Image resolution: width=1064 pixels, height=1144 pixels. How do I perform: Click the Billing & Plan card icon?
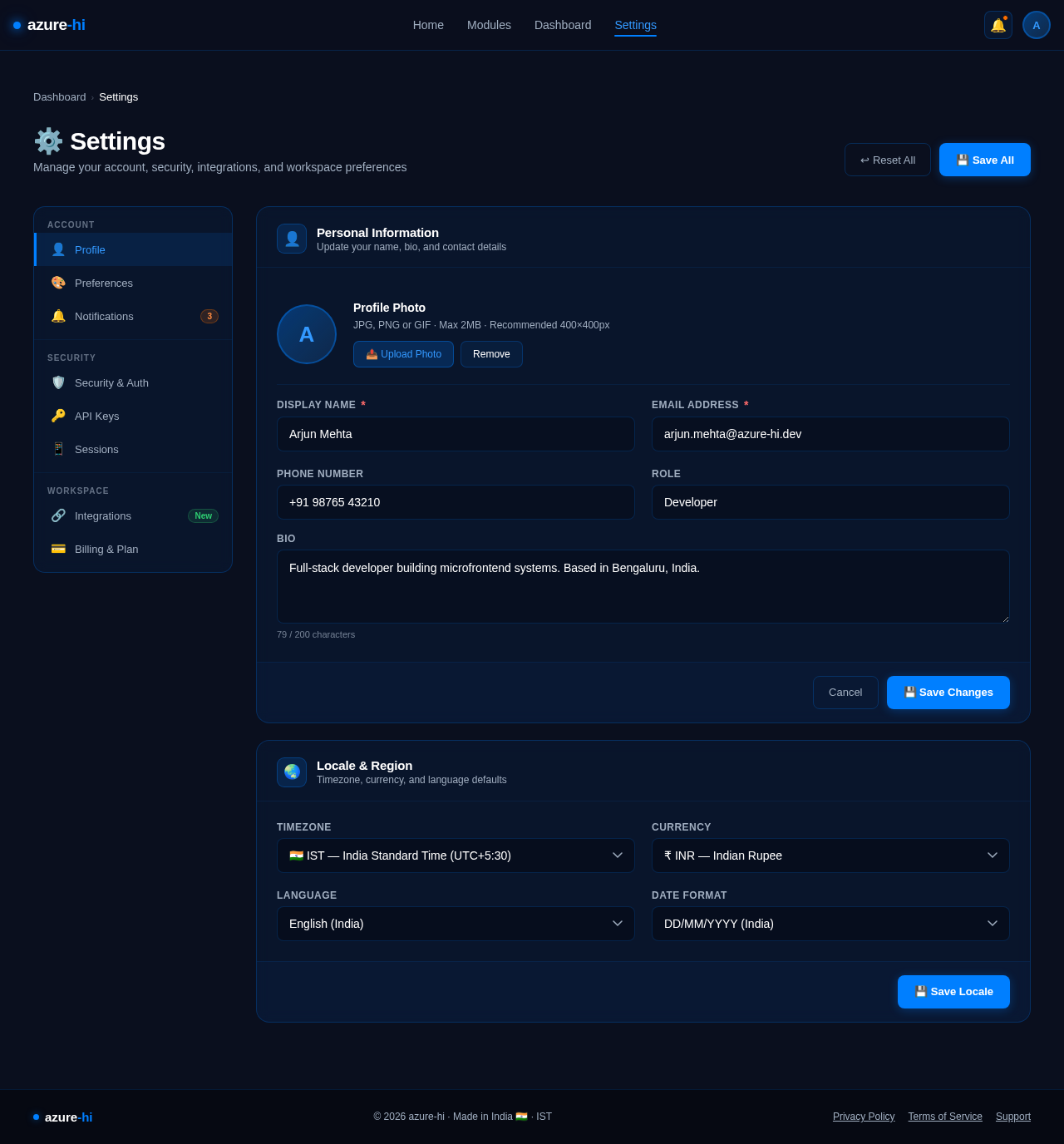[x=58, y=549]
